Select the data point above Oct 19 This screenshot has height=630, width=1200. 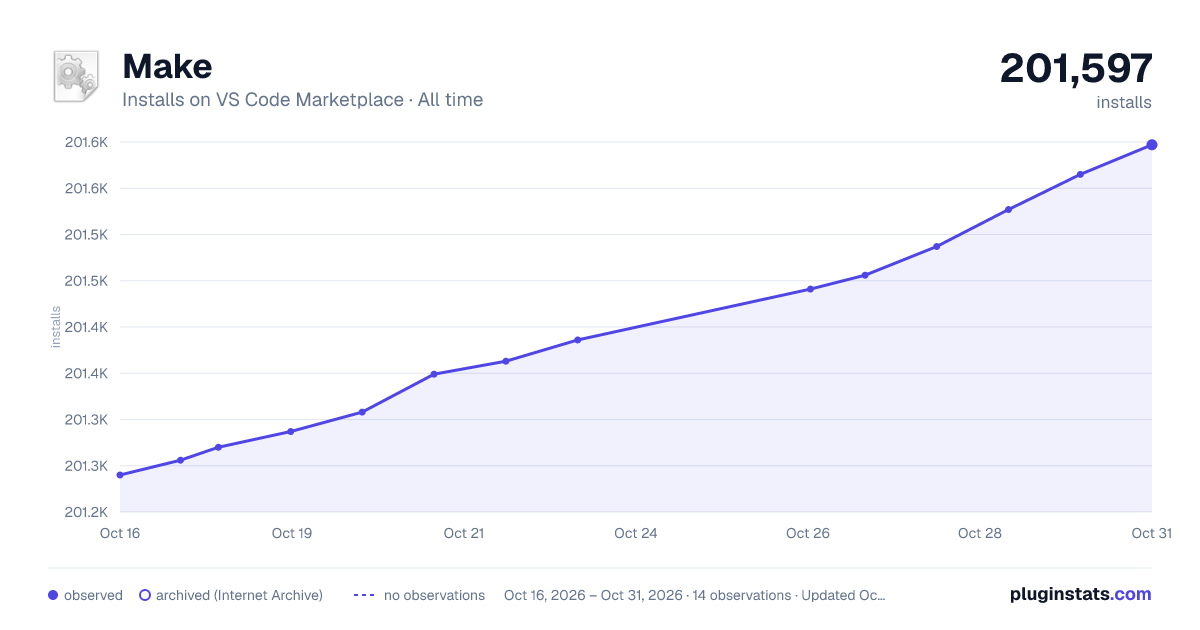pyautogui.click(x=291, y=432)
